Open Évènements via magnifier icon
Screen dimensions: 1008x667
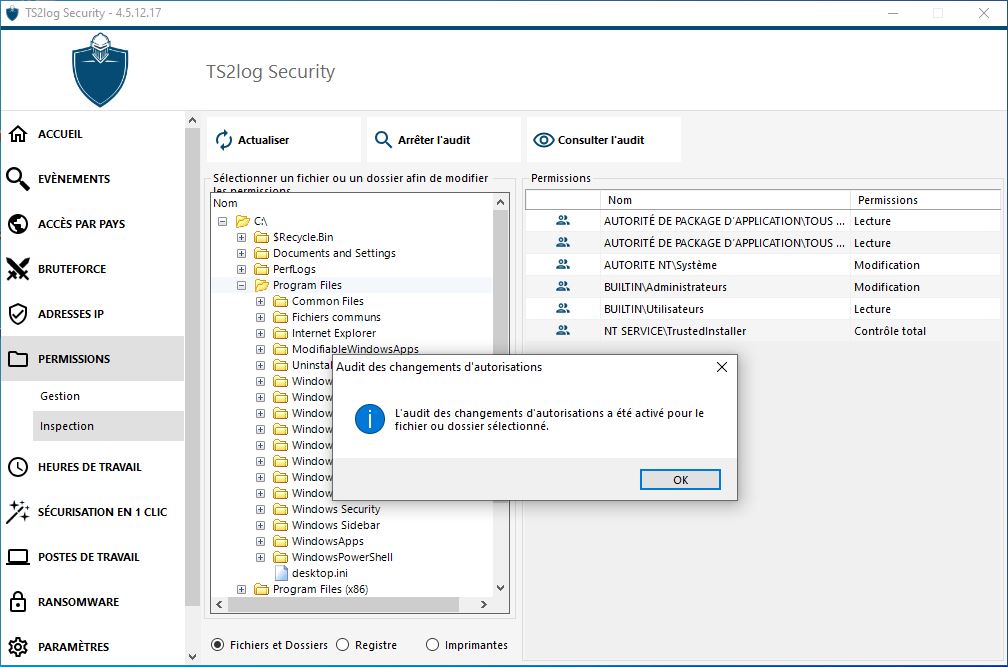pos(18,179)
